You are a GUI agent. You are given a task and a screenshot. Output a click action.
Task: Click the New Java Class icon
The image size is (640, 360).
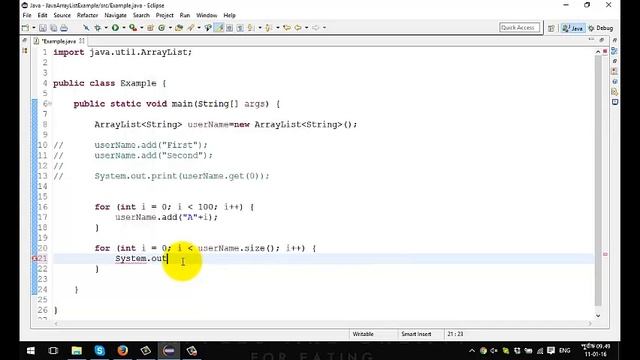click(162, 28)
